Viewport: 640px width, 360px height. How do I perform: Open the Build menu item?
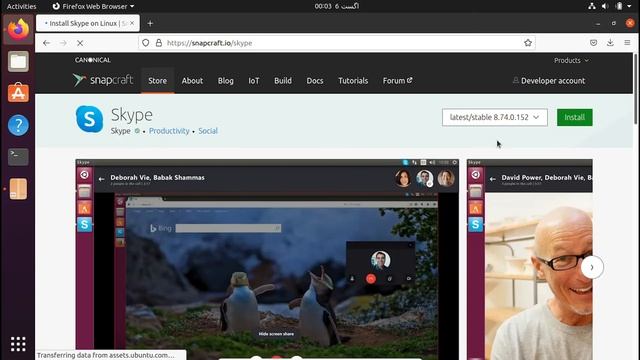(283, 81)
